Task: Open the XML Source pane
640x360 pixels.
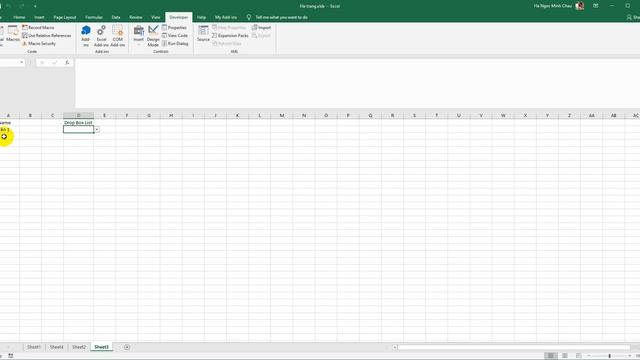Action: 203,33
